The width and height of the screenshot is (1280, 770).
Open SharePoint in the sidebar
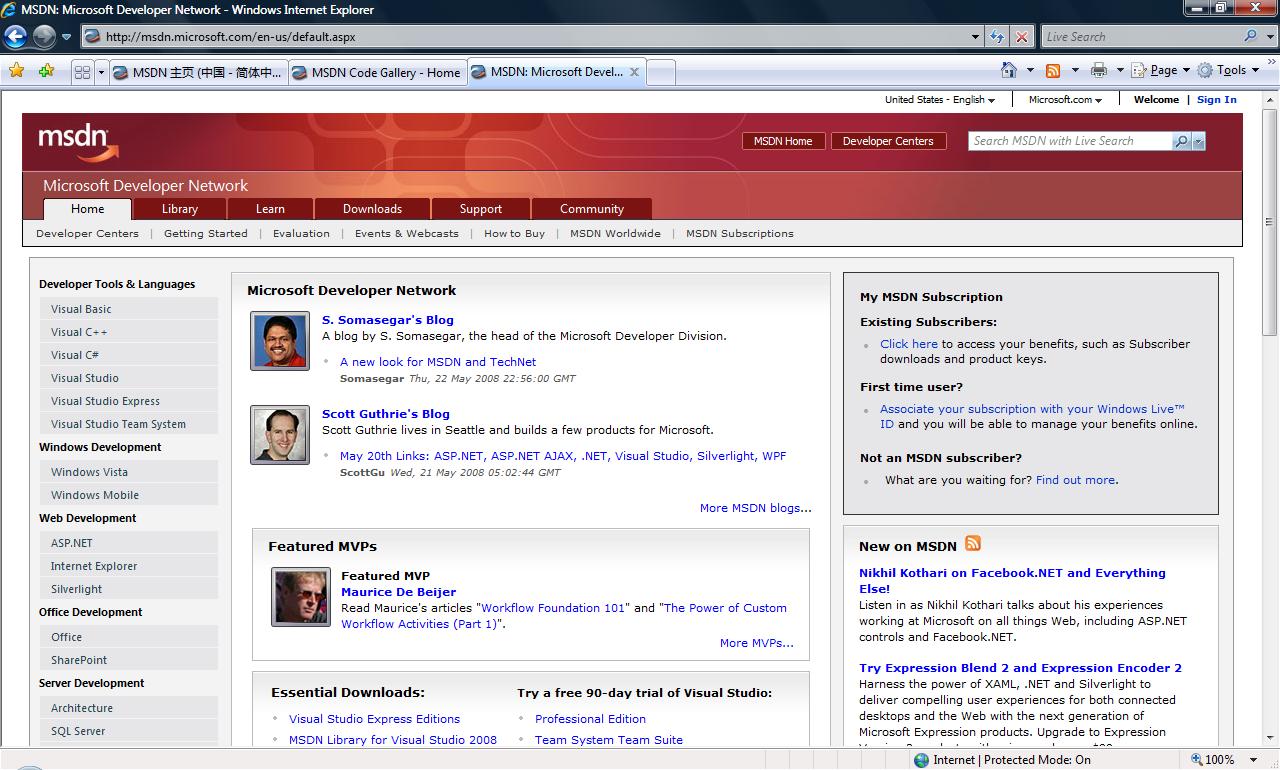coord(129,660)
